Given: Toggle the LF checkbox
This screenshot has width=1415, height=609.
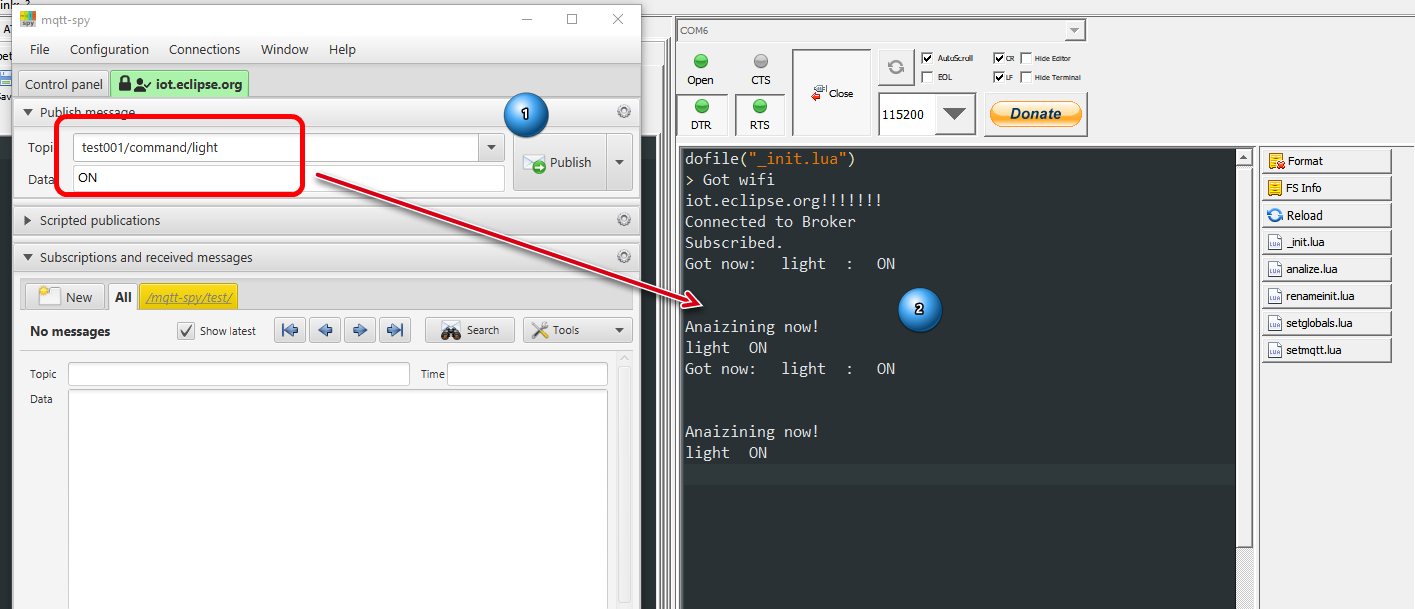Looking at the screenshot, I should pos(999,76).
